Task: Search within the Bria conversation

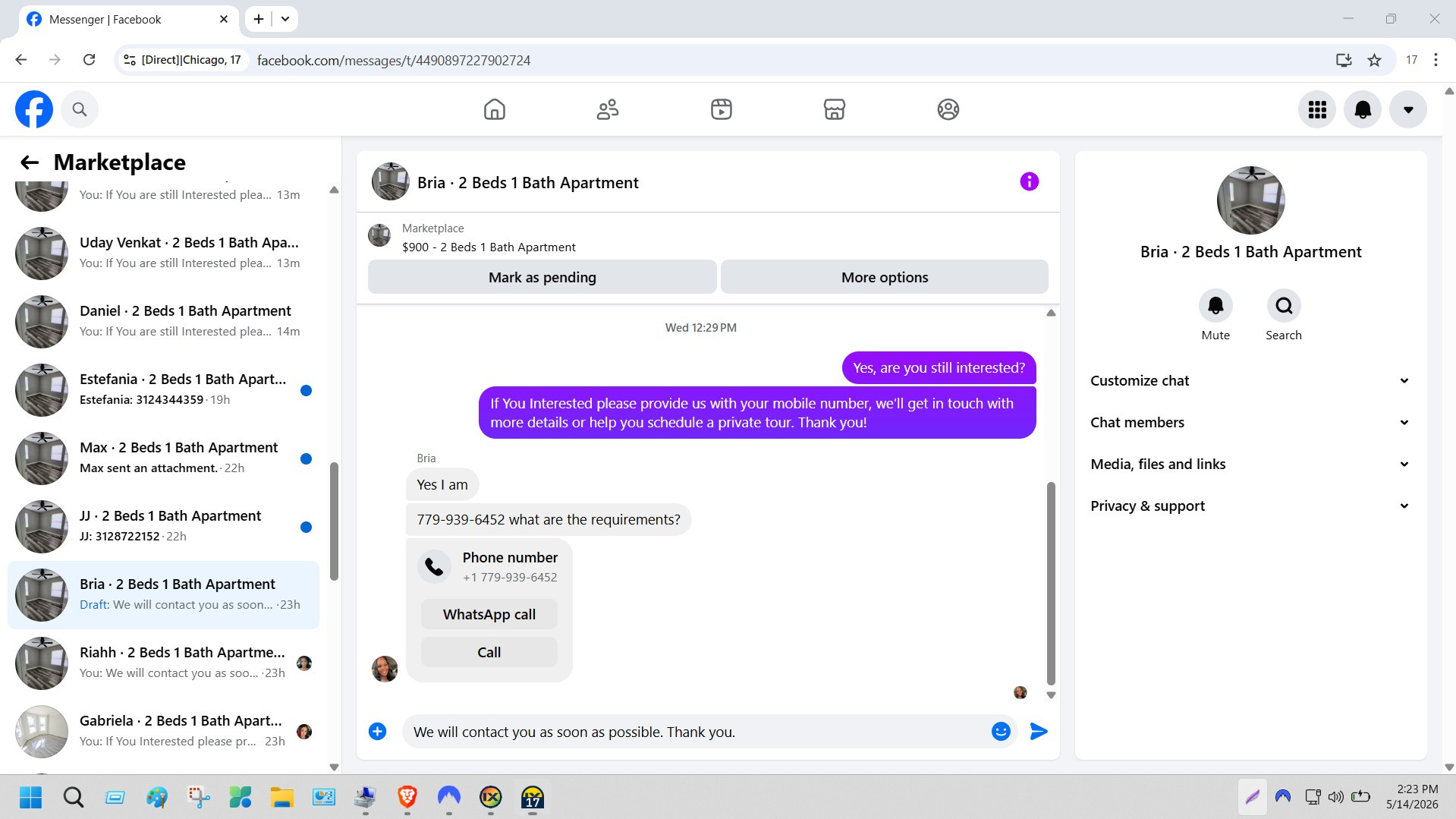Action: (x=1284, y=306)
